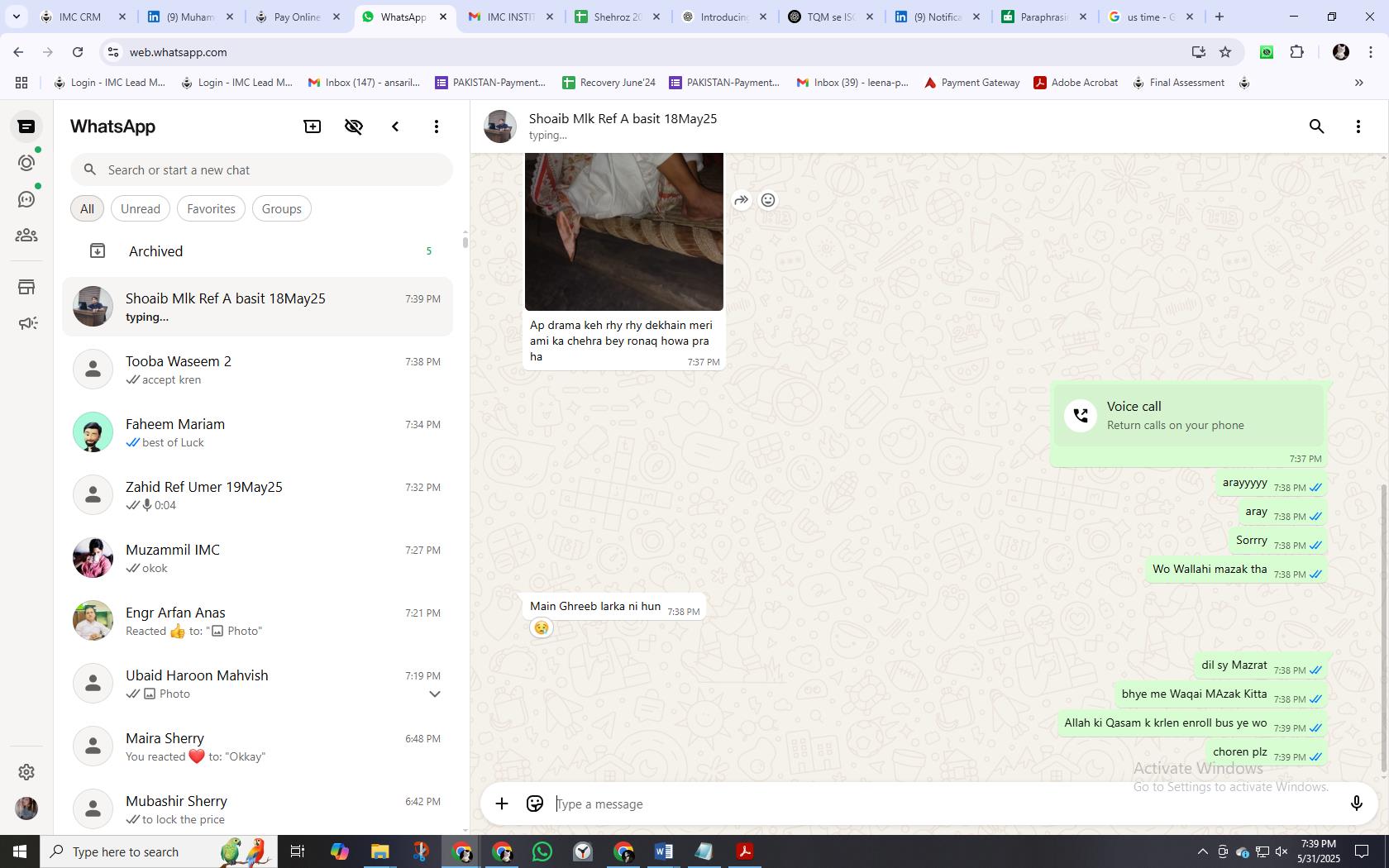Open the Communities icon in sidebar
This screenshot has width=1389, height=868.
[x=26, y=236]
